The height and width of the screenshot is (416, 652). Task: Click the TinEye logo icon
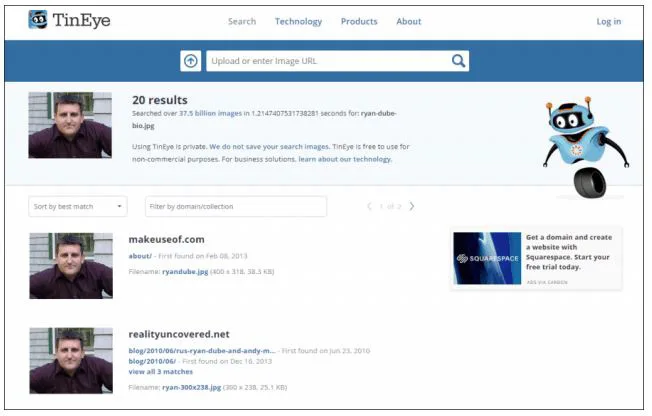[37, 20]
